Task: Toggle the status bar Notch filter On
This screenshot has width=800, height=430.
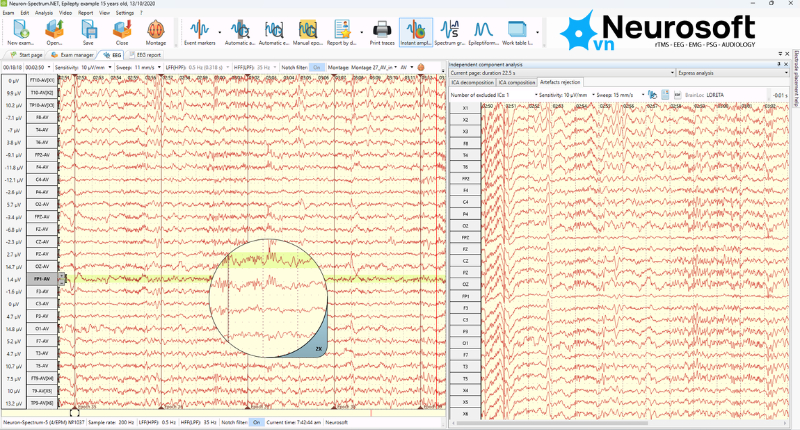Action: (257, 422)
